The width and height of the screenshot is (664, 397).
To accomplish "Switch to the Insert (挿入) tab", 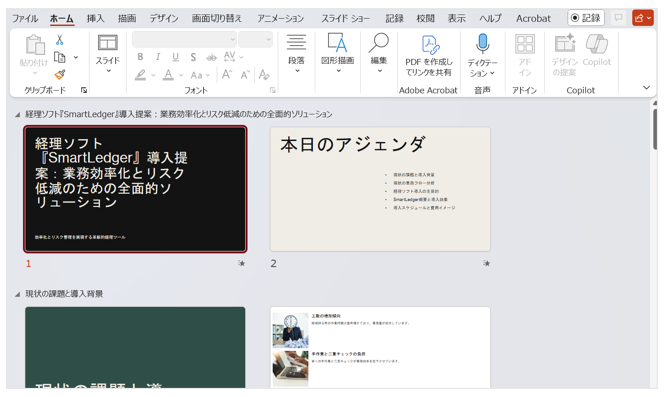I will click(95, 18).
